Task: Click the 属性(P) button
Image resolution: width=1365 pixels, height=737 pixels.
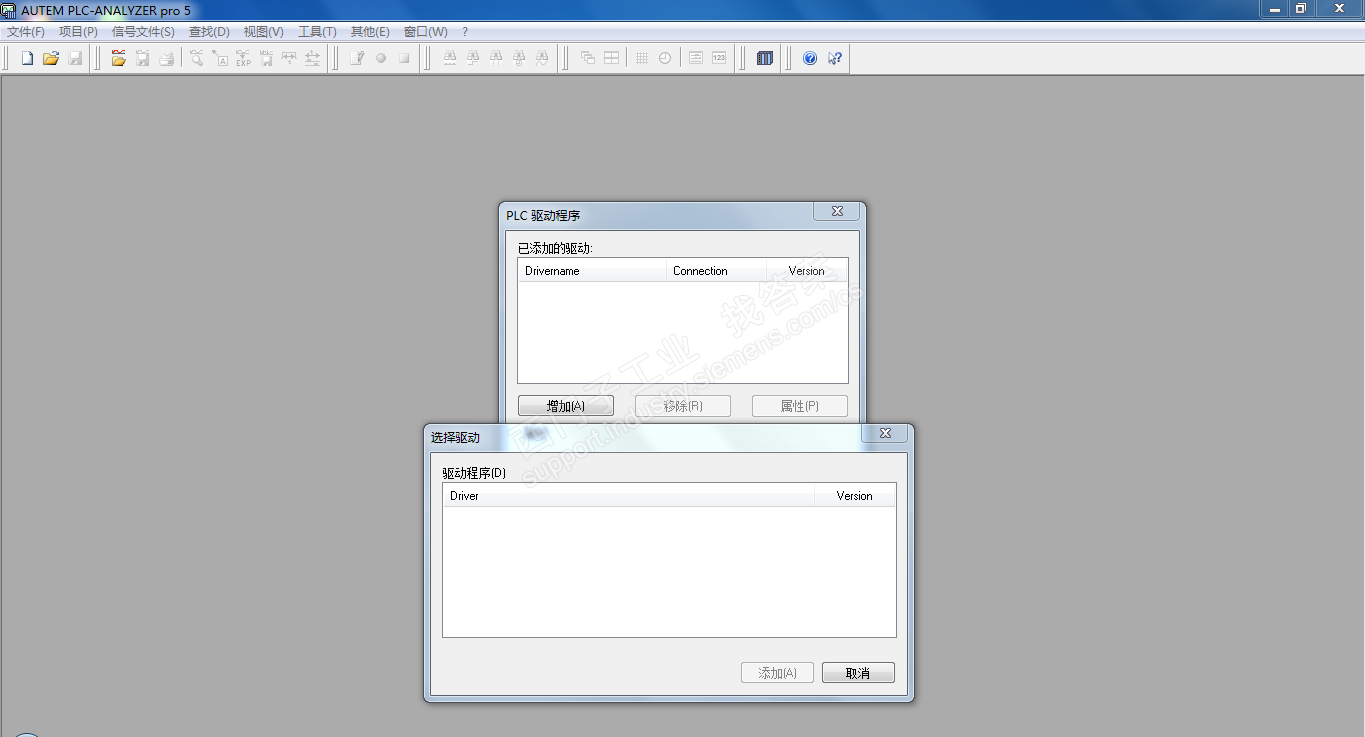Action: click(800, 406)
